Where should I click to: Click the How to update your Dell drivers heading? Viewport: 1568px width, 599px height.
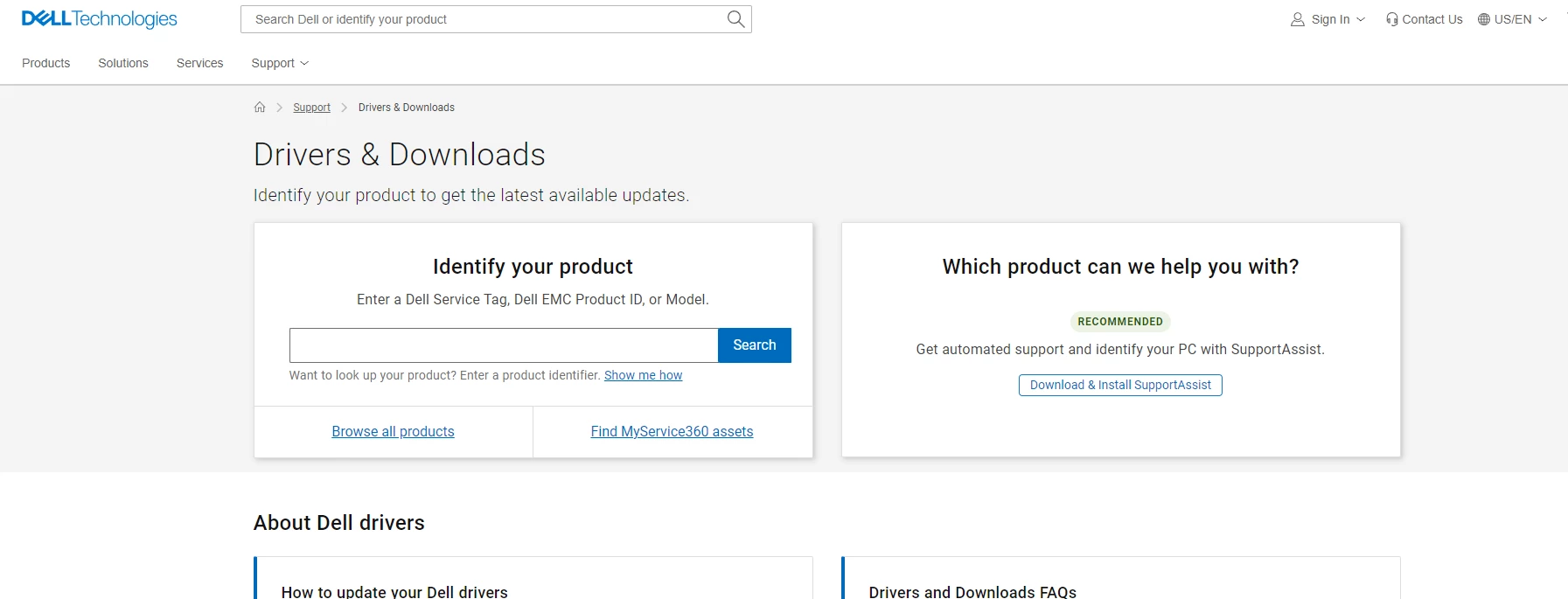pyautogui.click(x=394, y=592)
